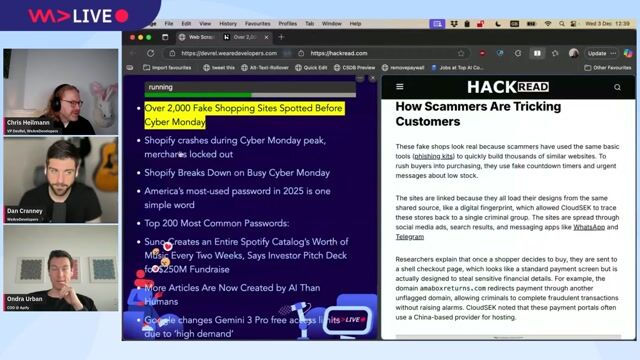Click the blue extension icon beside the red one
The height and width of the screenshot is (360, 640).
[x=500, y=53]
